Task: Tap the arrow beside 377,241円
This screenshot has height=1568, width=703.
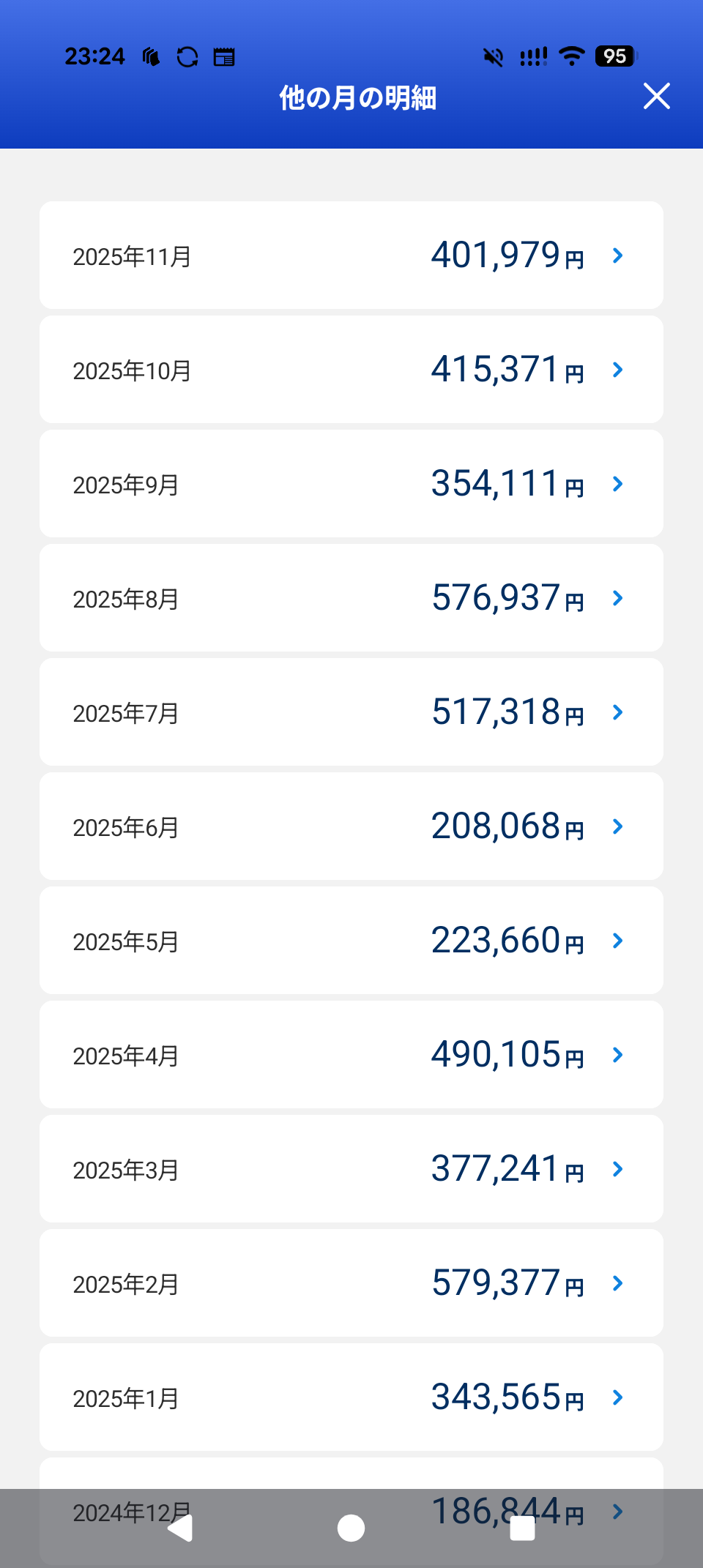Action: [x=617, y=1169]
